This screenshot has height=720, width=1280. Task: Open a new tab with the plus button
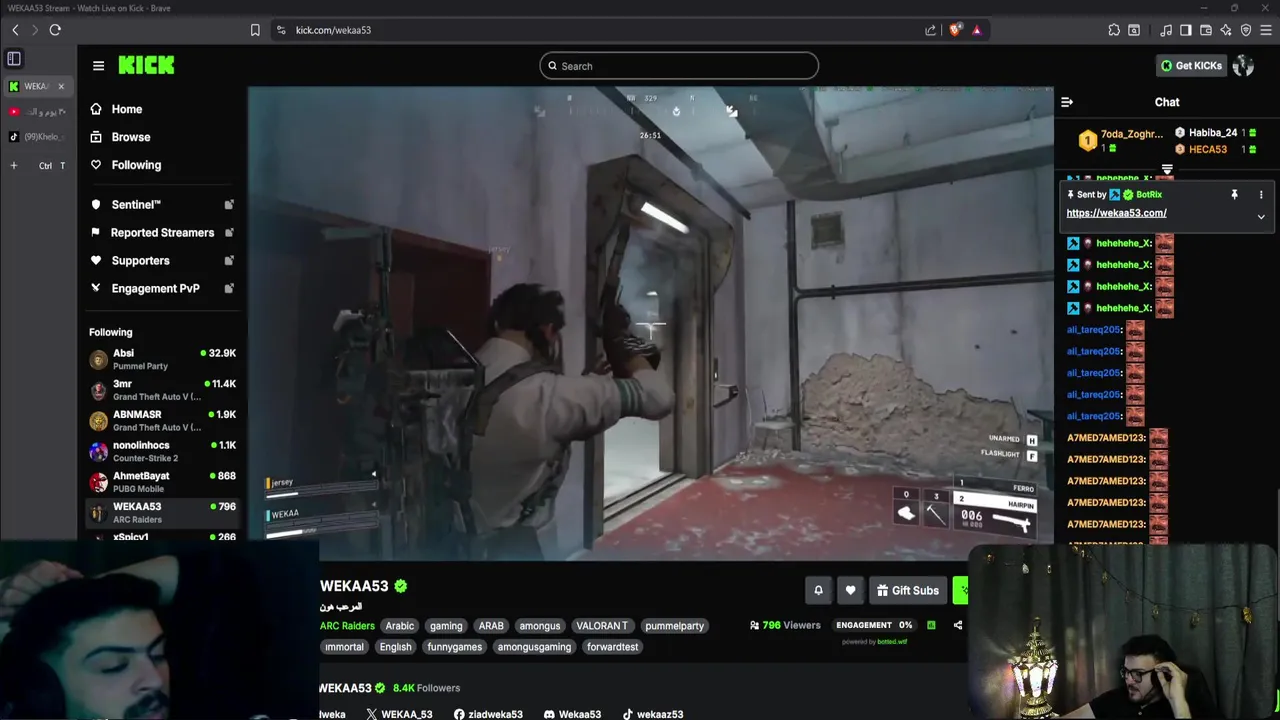(x=14, y=166)
